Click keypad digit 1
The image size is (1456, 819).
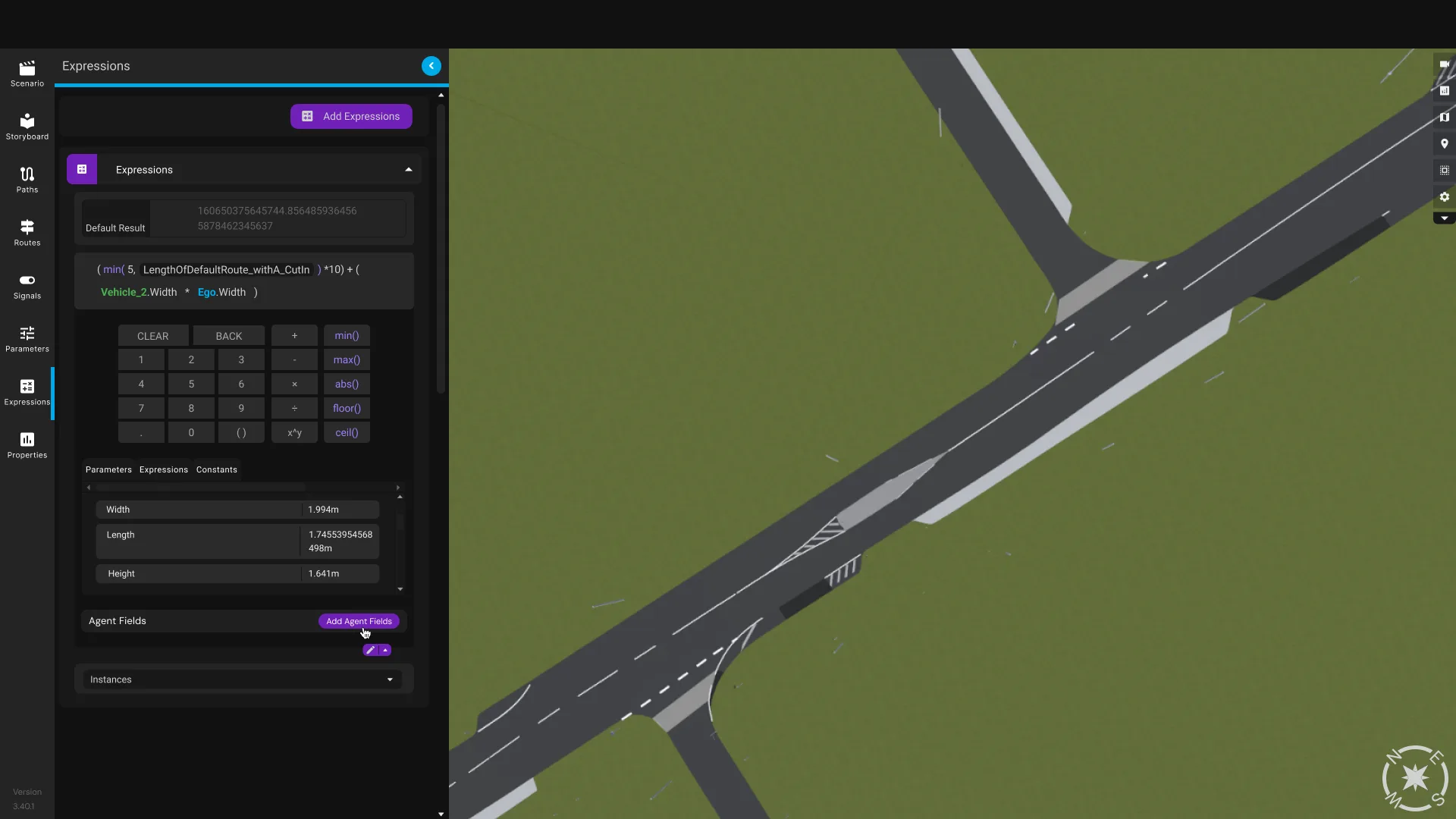point(141,360)
